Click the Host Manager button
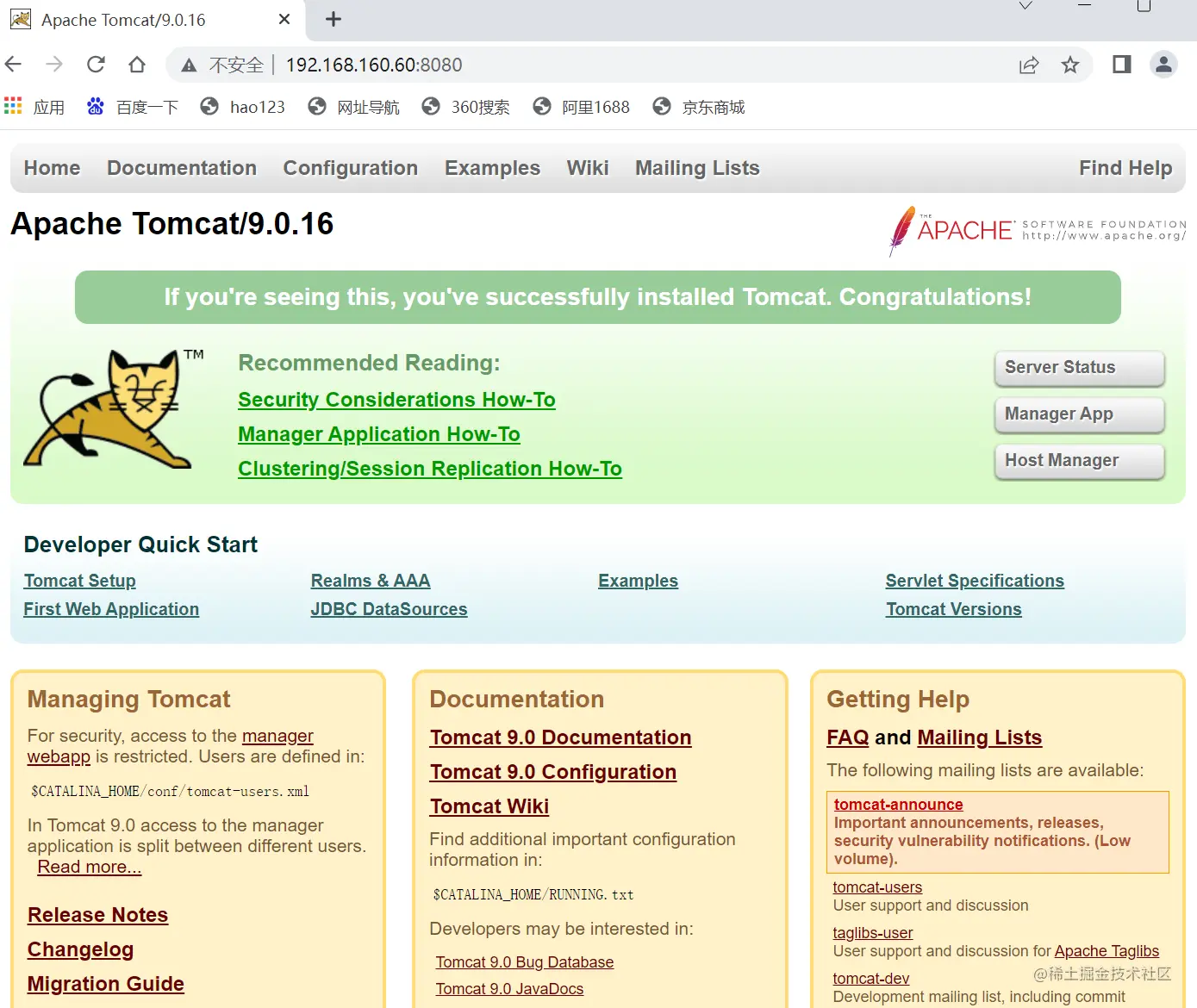The height and width of the screenshot is (1008, 1197). [1079, 461]
